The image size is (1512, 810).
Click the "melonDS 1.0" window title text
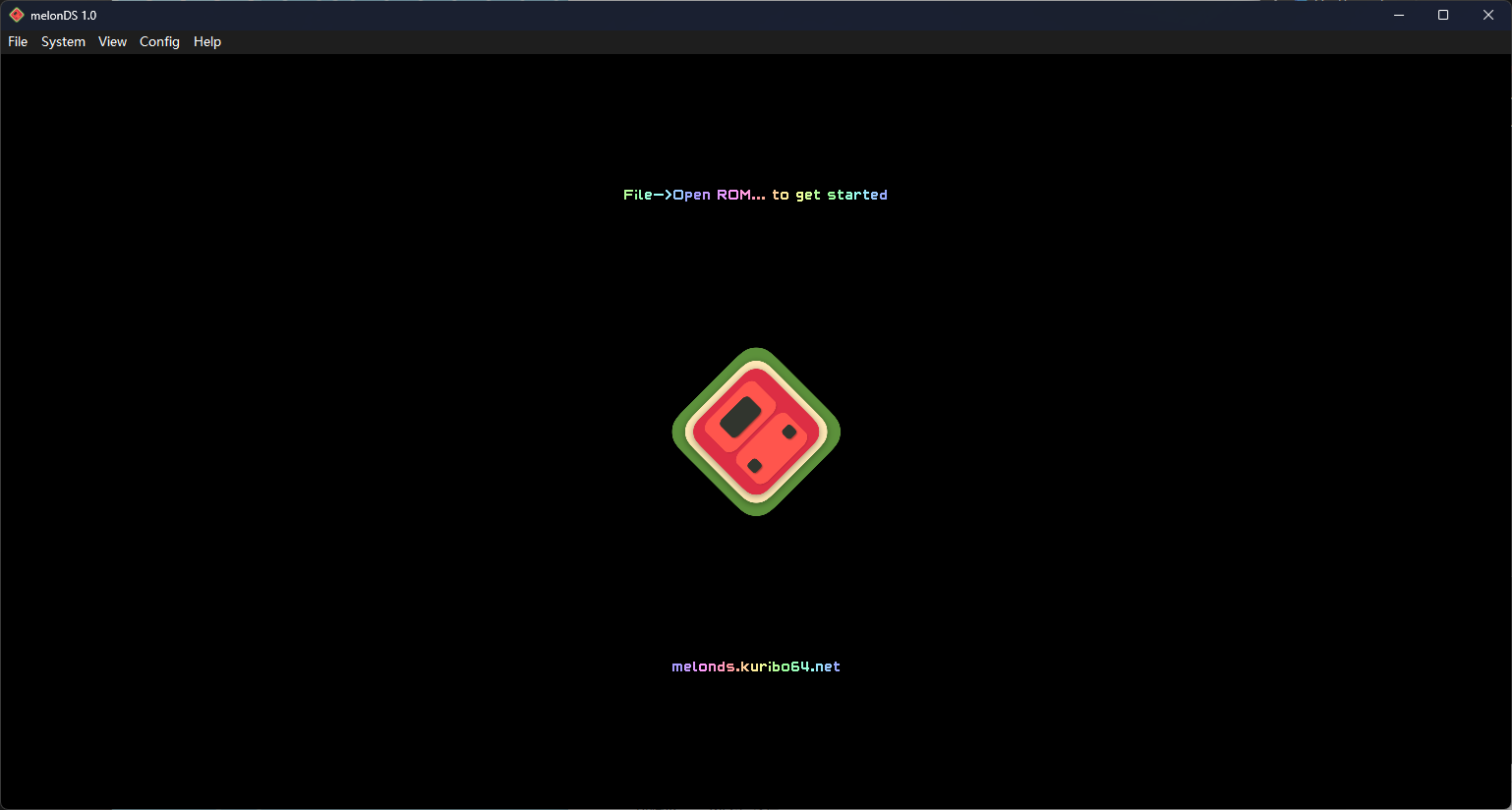point(64,15)
